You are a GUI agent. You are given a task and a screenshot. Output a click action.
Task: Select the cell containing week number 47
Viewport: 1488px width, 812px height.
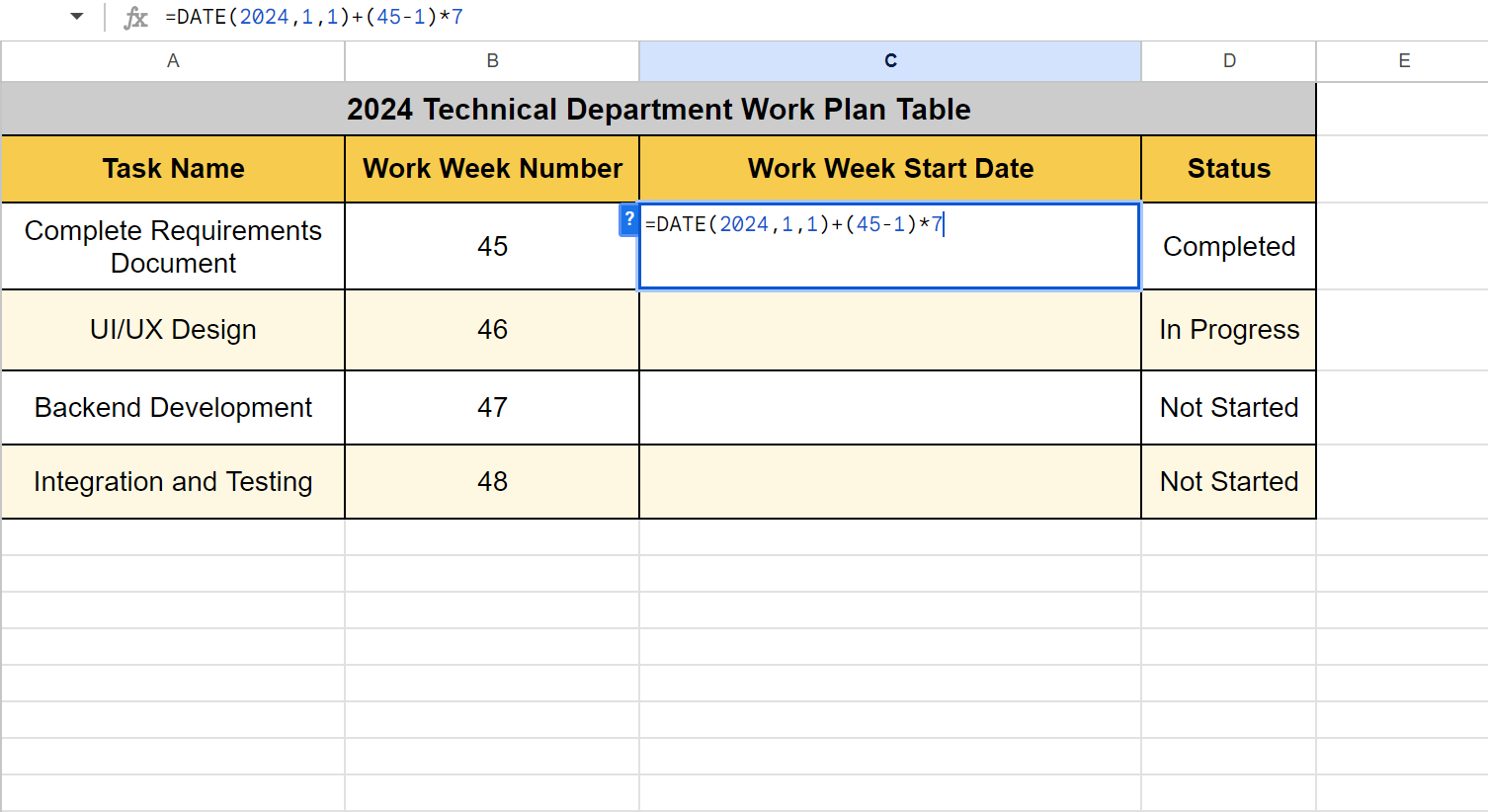tap(492, 408)
